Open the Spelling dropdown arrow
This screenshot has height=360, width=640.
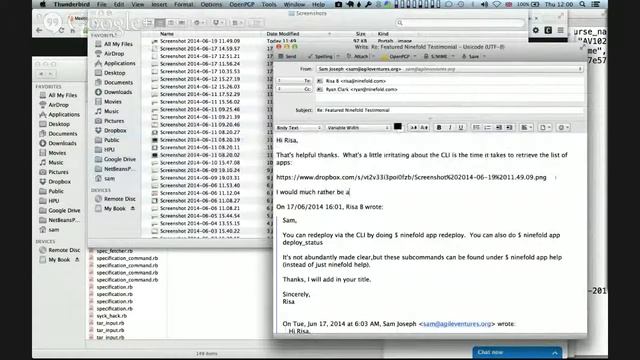point(338,56)
